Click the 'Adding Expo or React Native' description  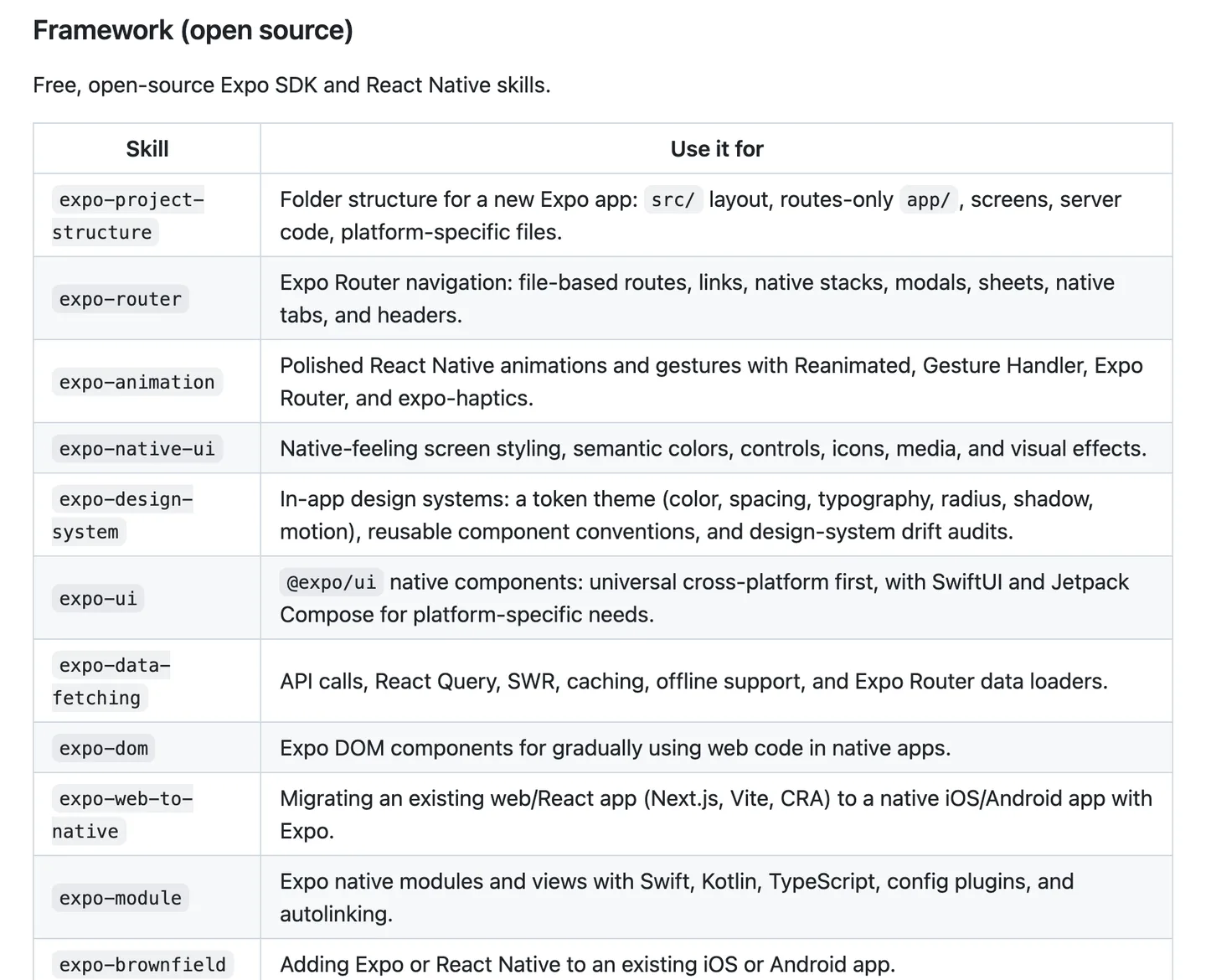587,964
